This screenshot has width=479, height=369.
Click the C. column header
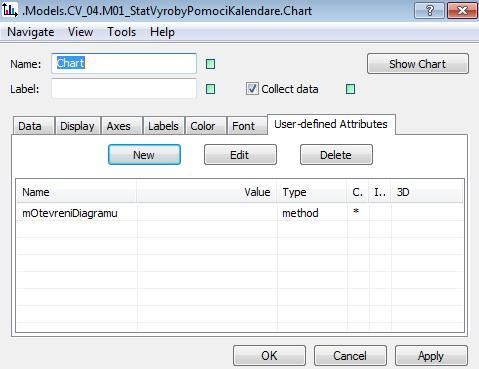click(x=358, y=192)
